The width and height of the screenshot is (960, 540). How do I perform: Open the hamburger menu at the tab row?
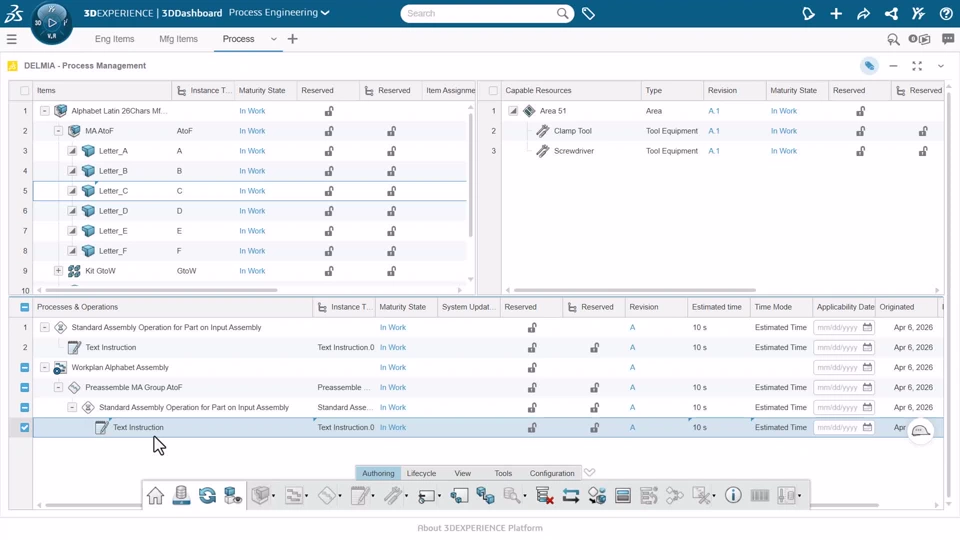[12, 39]
